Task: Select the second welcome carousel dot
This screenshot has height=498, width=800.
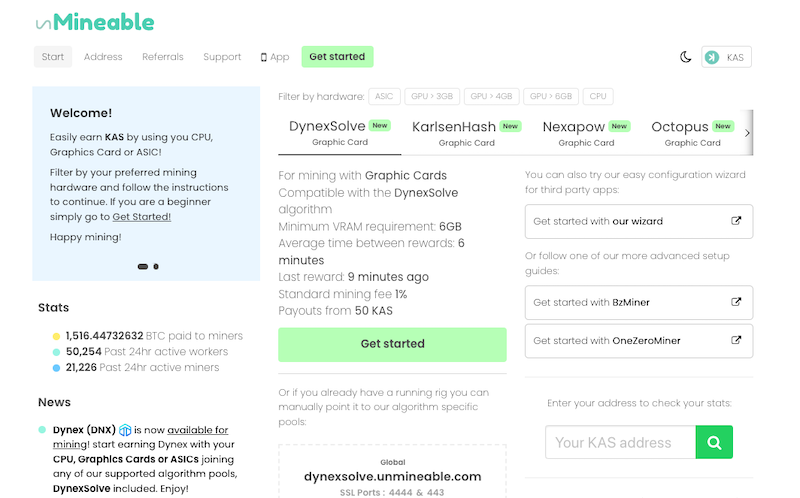Action: pos(156,266)
